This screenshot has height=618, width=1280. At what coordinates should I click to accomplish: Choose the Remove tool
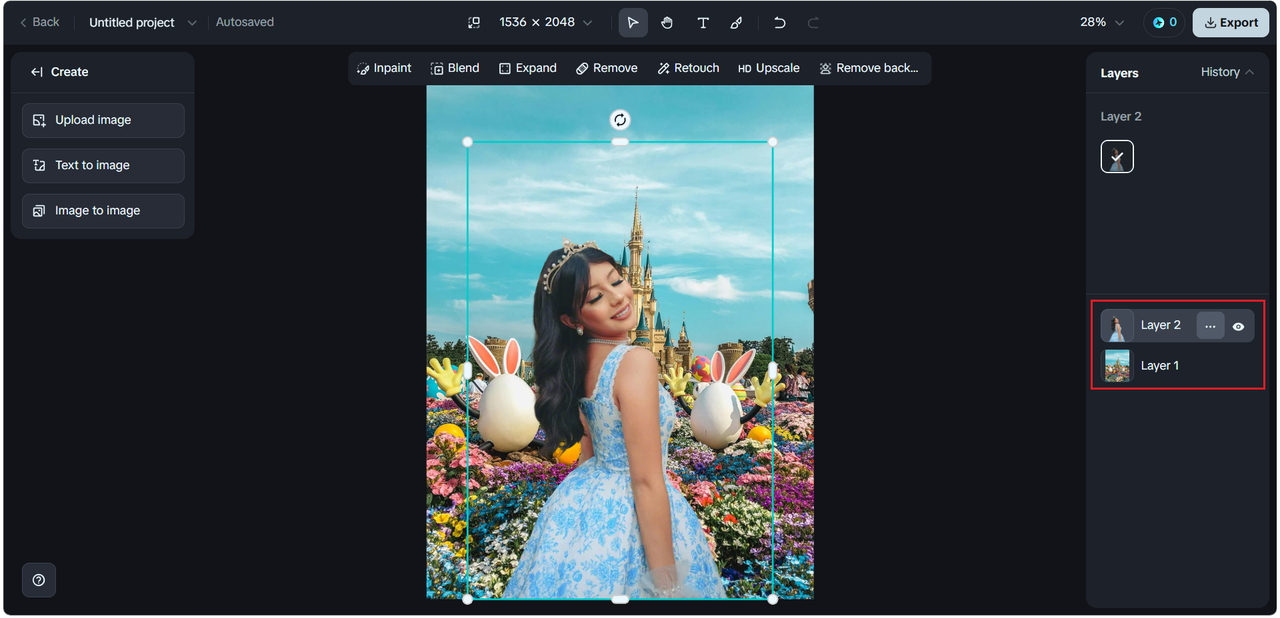[x=606, y=68]
